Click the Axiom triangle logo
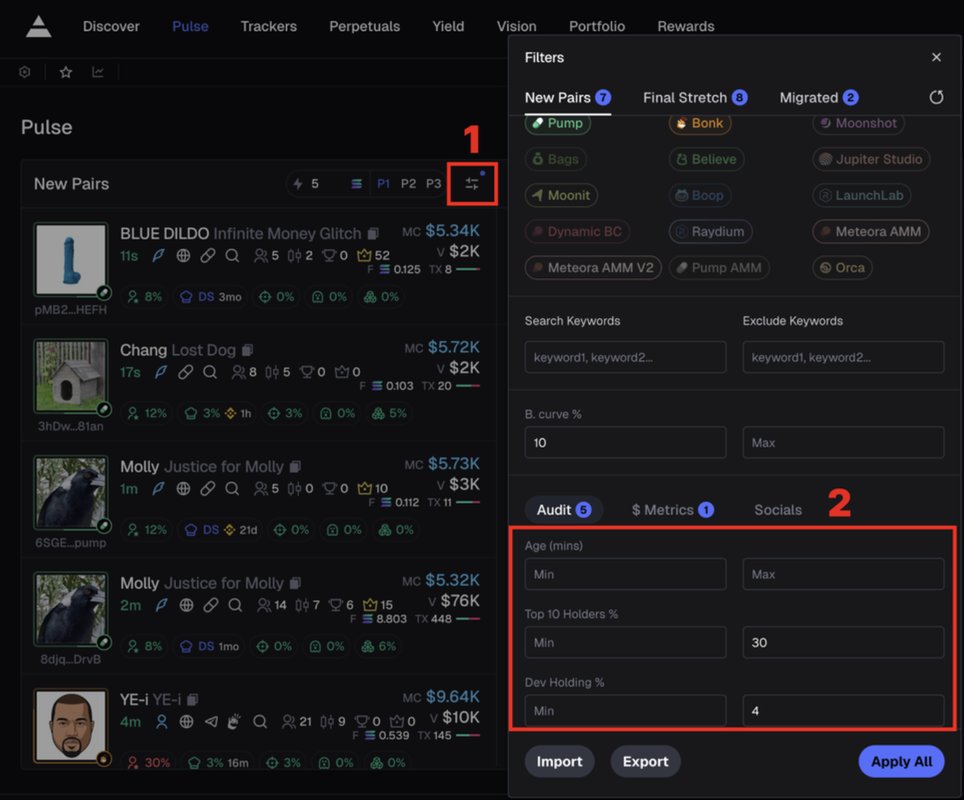The image size is (964, 800). click(38, 26)
